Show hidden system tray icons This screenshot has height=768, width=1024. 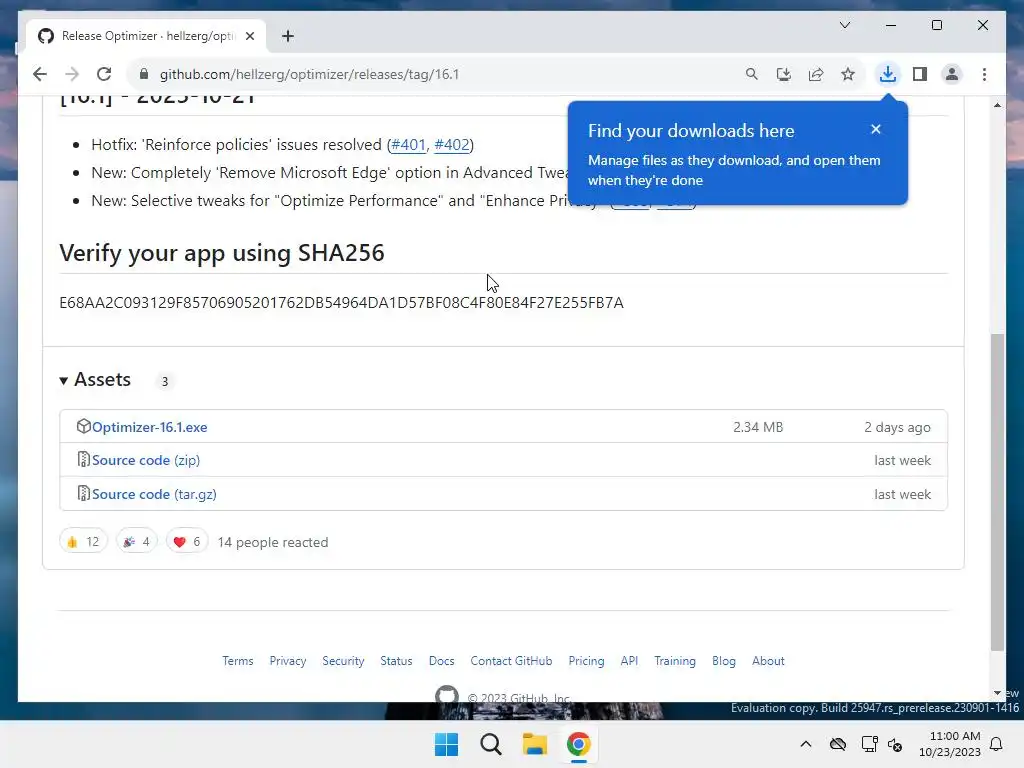pos(806,744)
